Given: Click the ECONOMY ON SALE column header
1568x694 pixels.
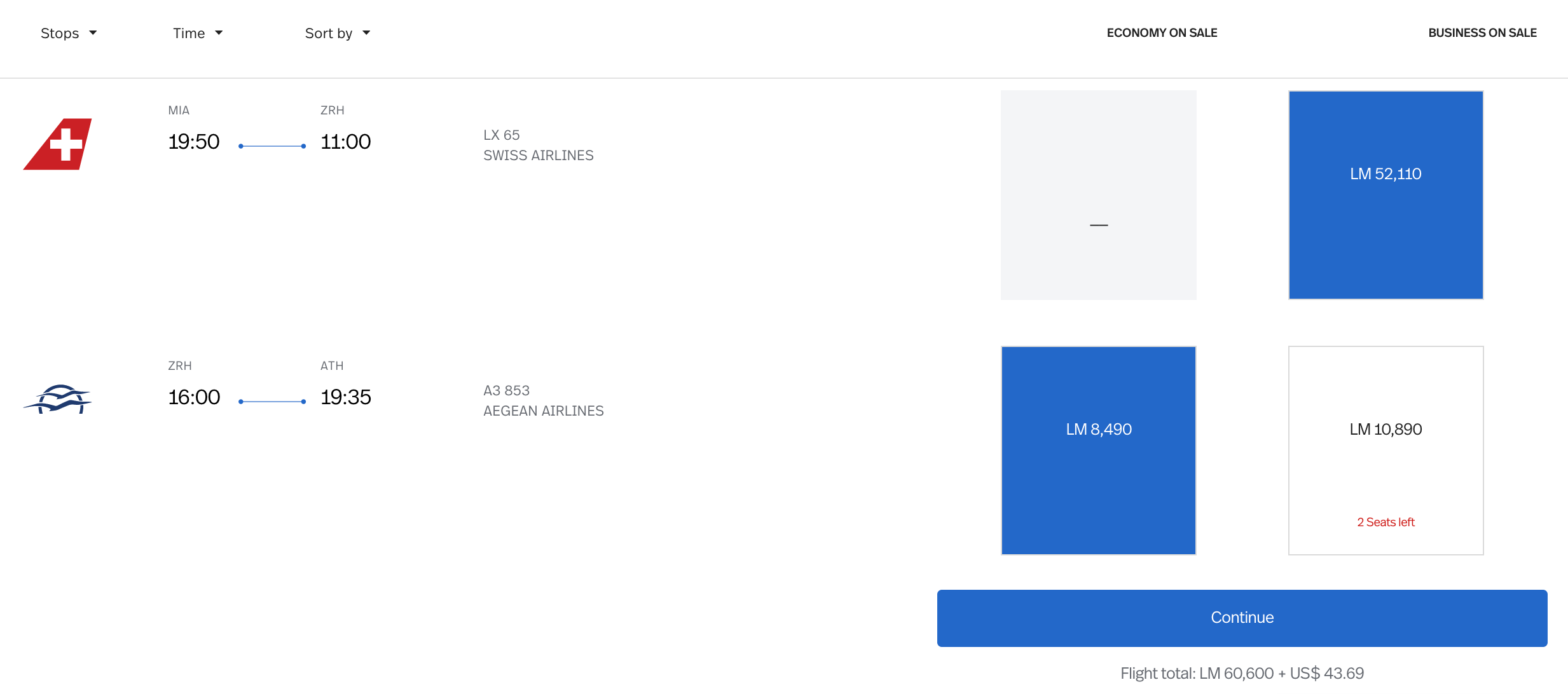Looking at the screenshot, I should (1162, 33).
